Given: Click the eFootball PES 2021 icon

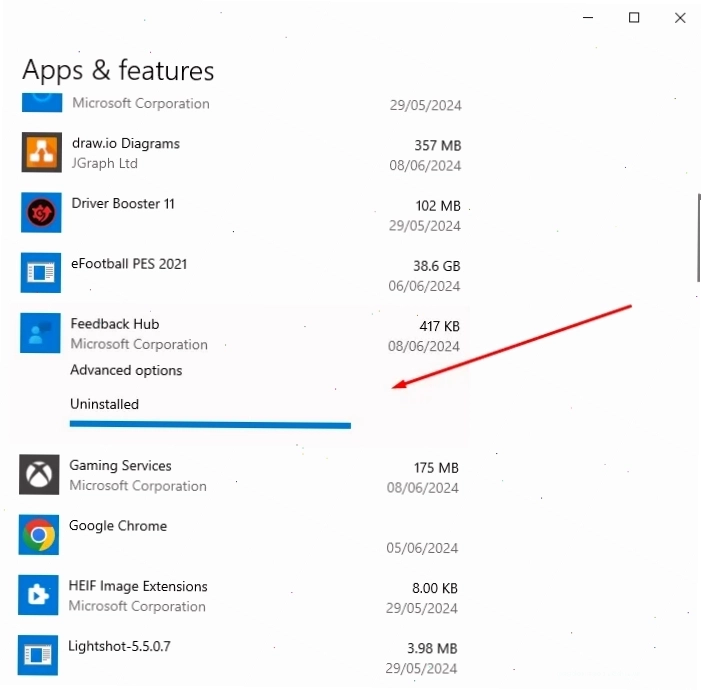Looking at the screenshot, I should click(41, 272).
